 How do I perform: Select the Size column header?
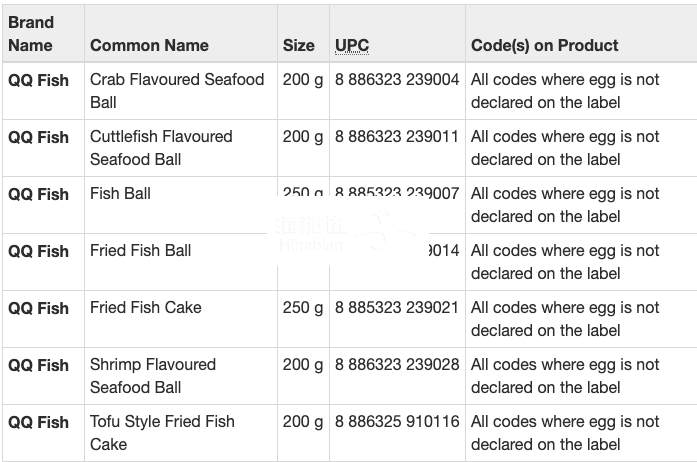pyautogui.click(x=298, y=45)
